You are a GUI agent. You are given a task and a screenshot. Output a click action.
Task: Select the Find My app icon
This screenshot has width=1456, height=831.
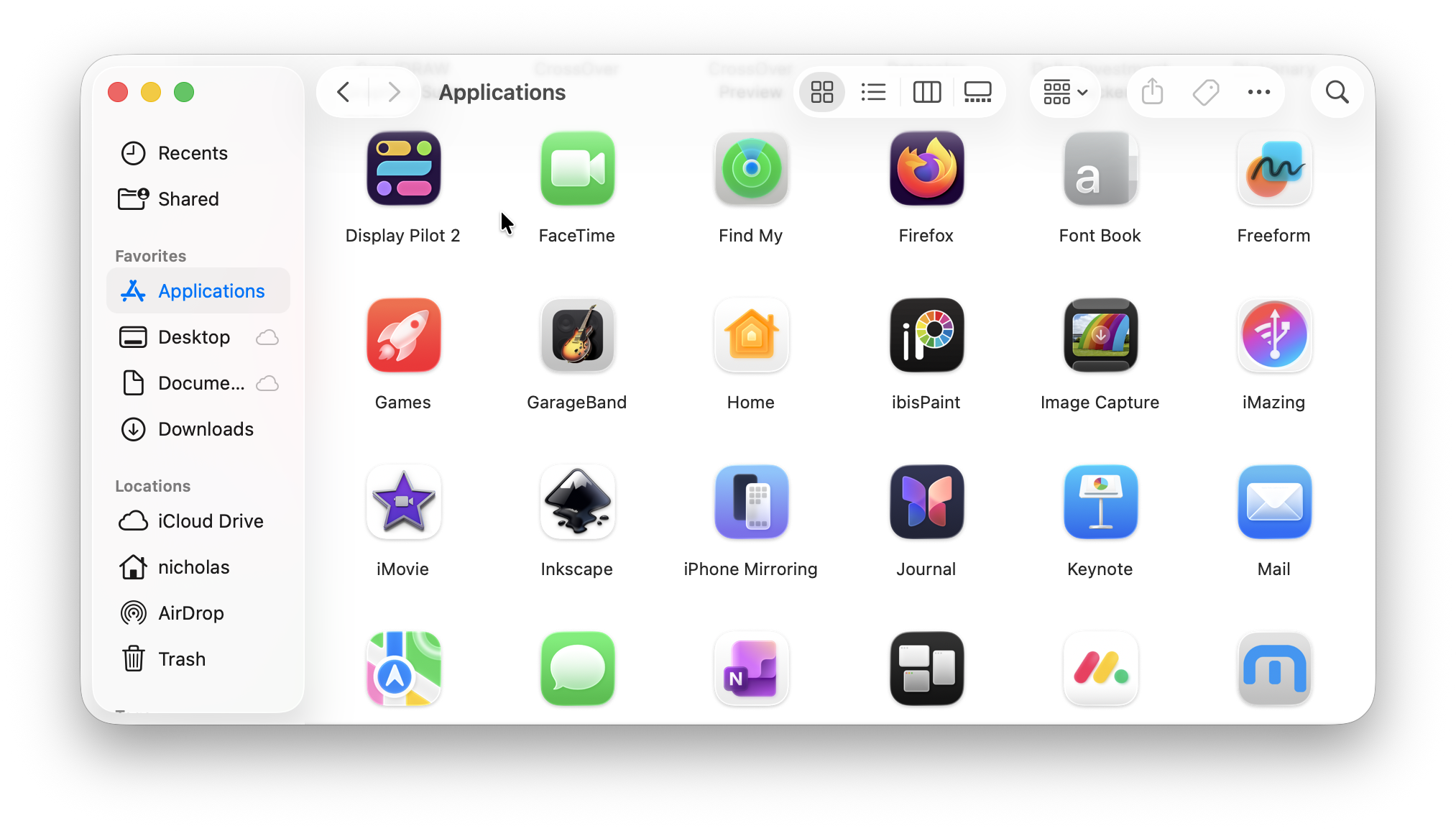click(751, 169)
